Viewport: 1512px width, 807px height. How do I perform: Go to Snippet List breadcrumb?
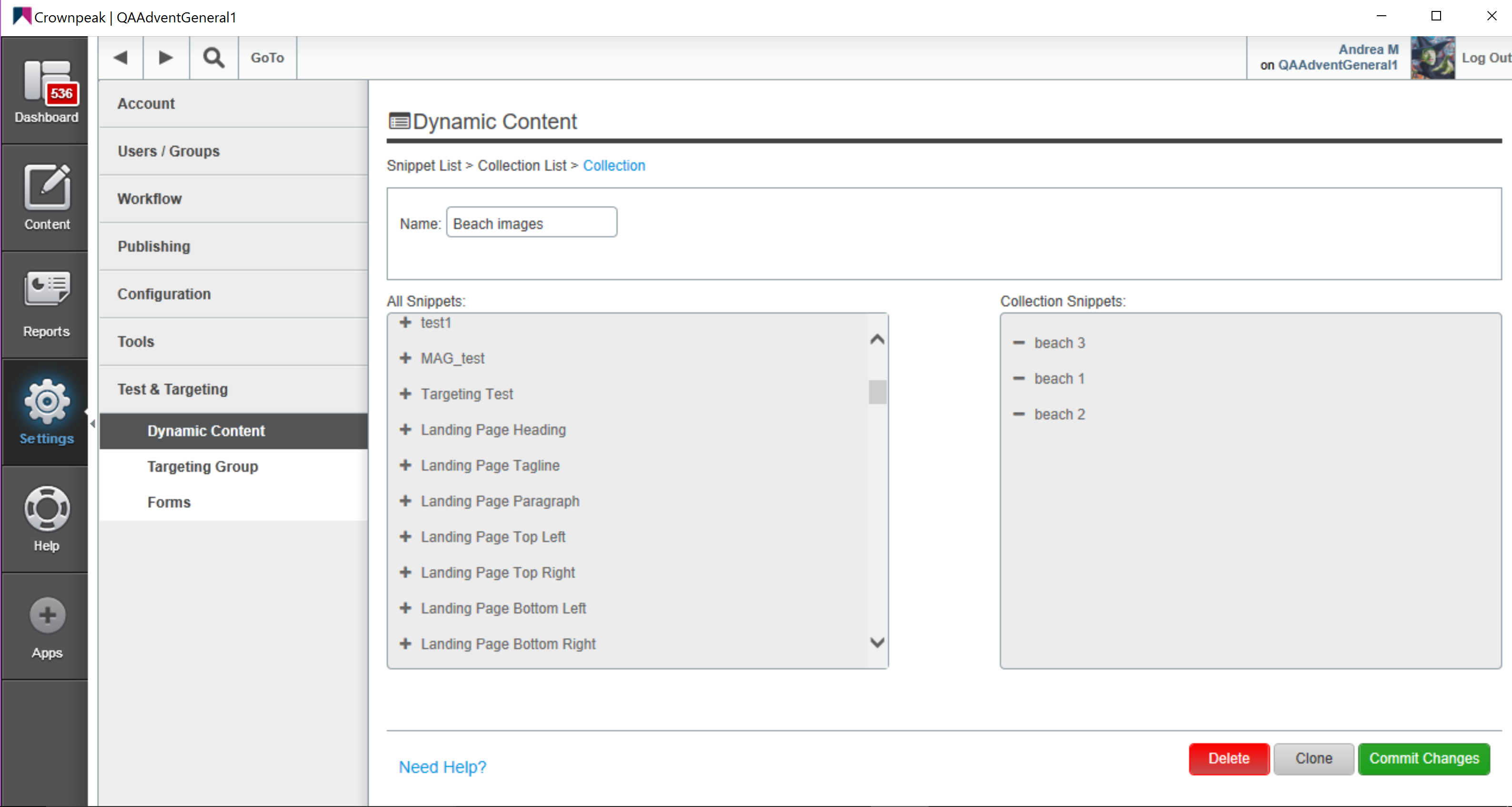pyautogui.click(x=424, y=166)
